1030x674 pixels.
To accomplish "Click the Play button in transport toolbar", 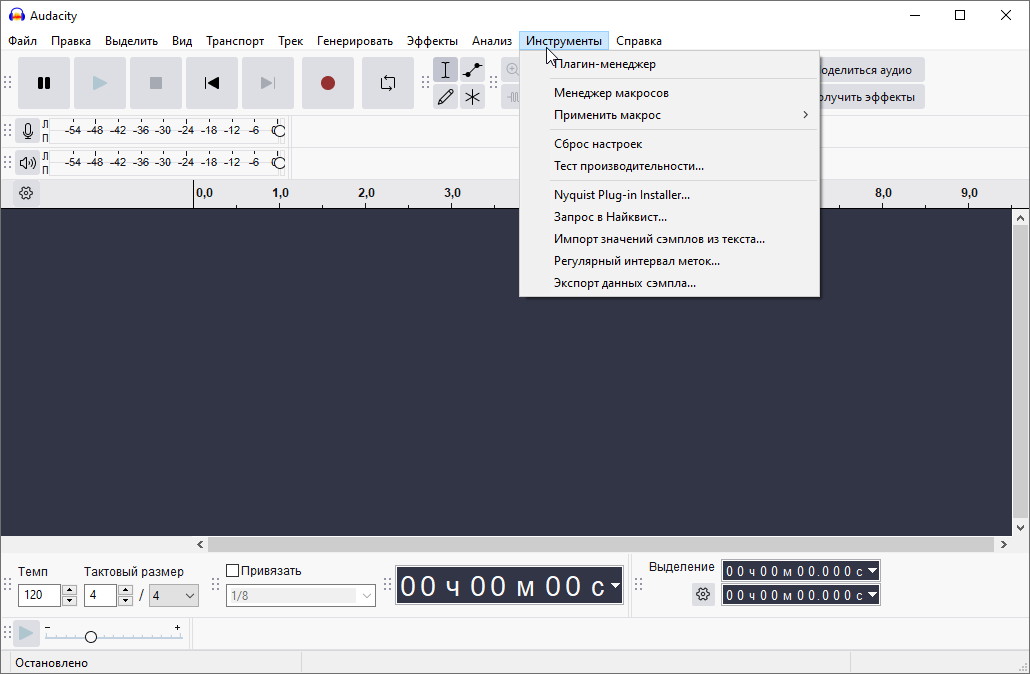I will point(100,83).
